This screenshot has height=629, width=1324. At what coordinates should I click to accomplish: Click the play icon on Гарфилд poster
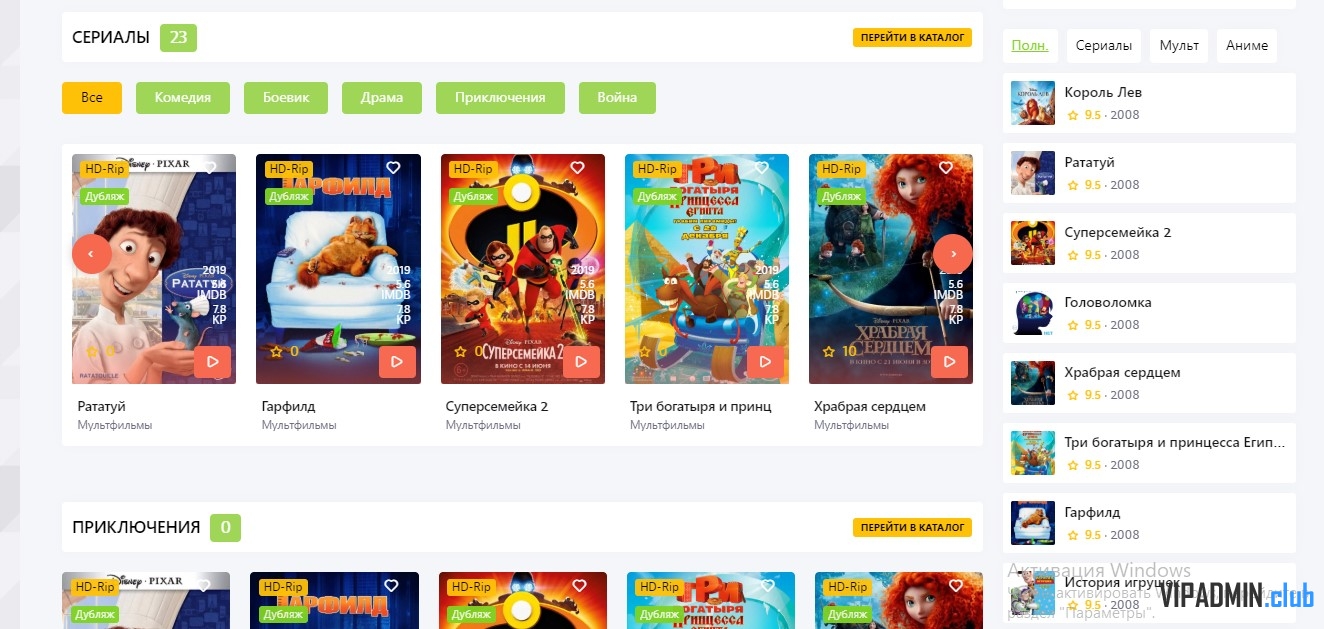click(397, 362)
